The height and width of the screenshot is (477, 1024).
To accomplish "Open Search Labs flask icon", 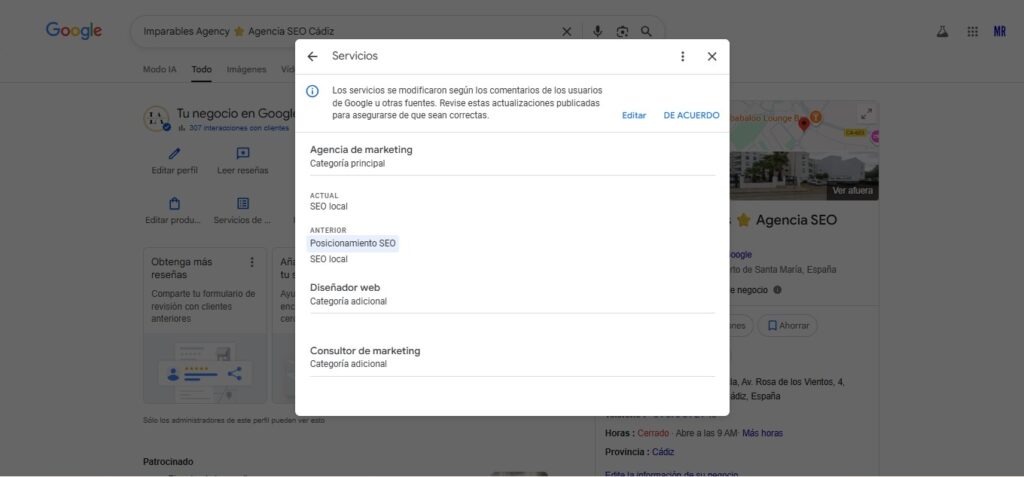I will coord(942,32).
